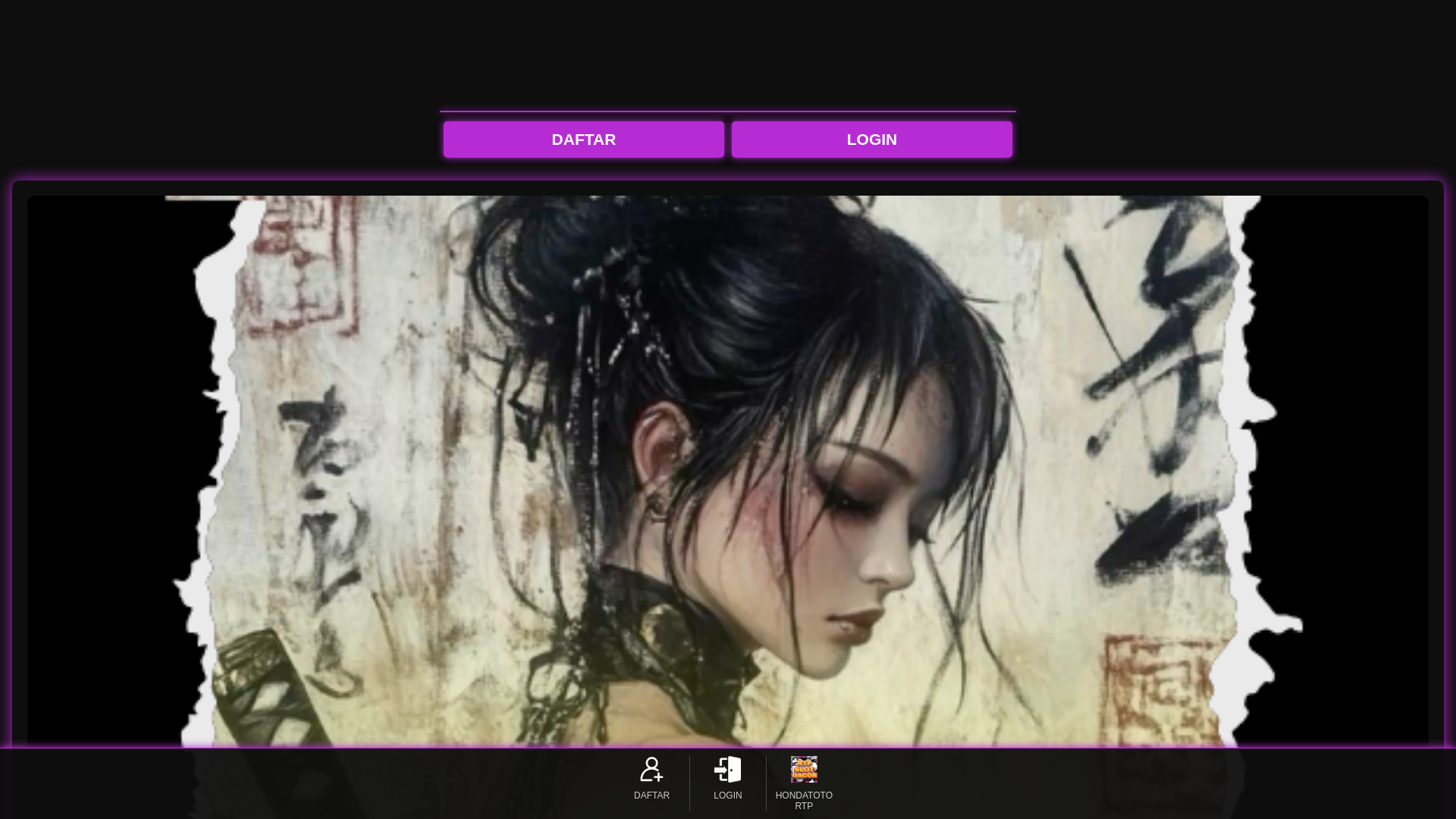1456x819 pixels.
Task: Click the purple divider line above the top buttons
Action: click(x=727, y=111)
